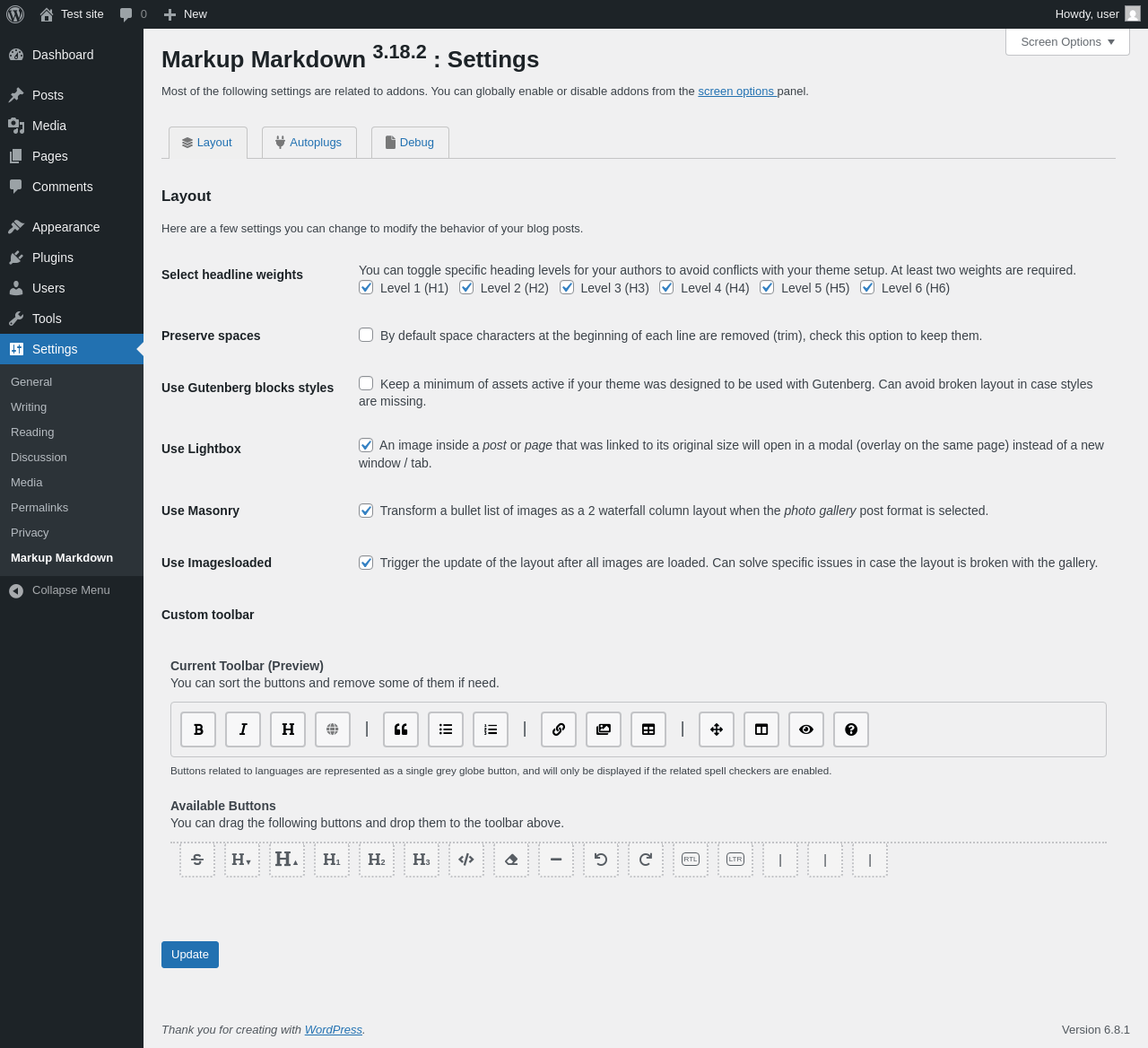Select the code brackets button
This screenshot has height=1048, width=1148.
[x=466, y=860]
